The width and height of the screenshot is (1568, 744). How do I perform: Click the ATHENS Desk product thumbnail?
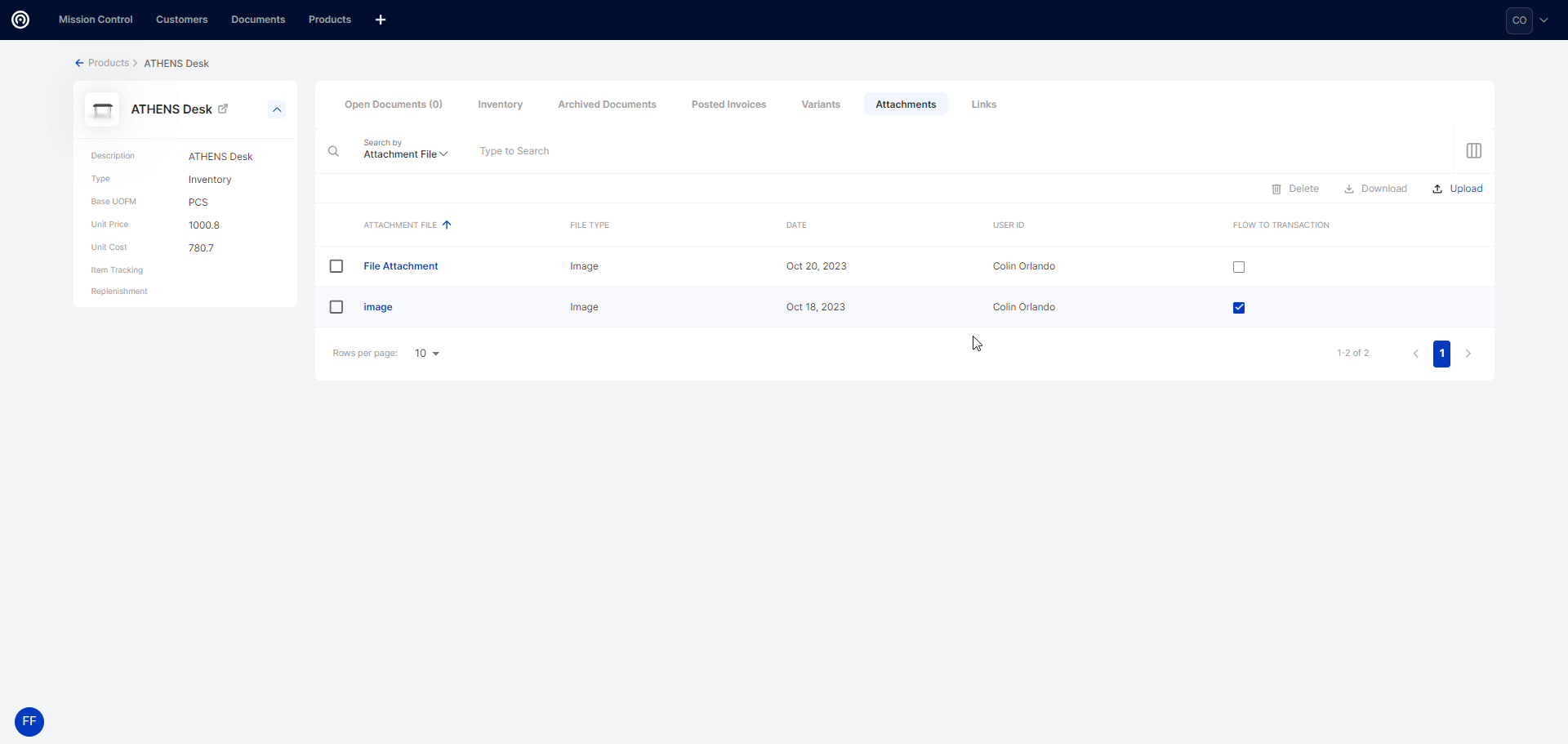click(102, 109)
